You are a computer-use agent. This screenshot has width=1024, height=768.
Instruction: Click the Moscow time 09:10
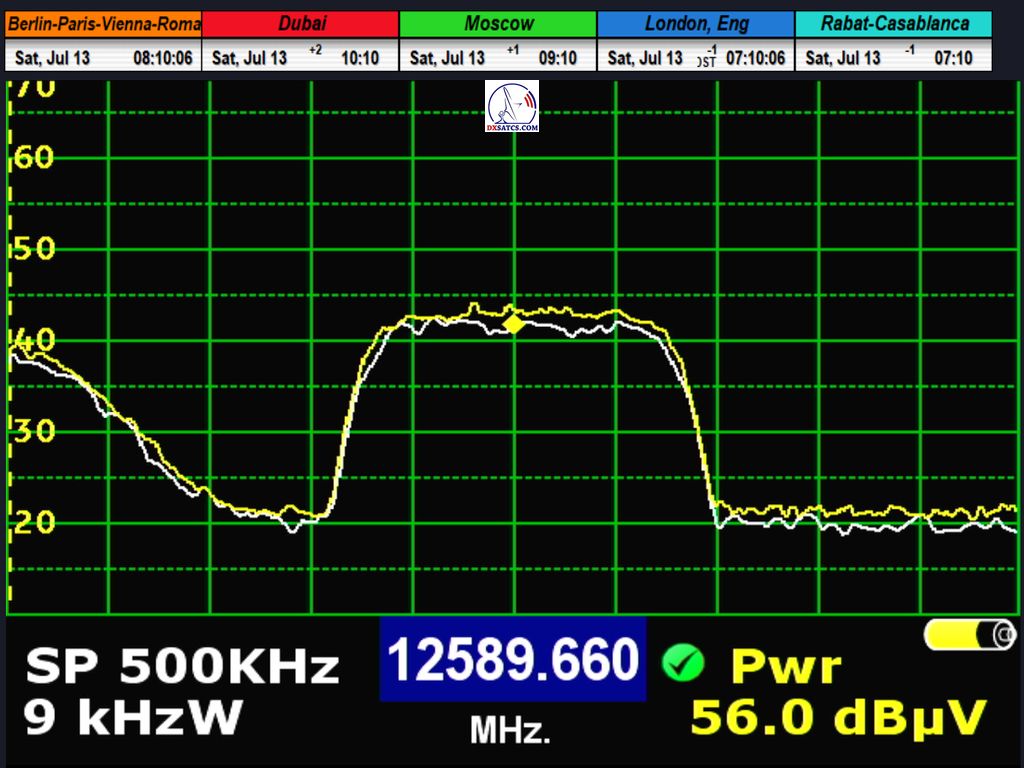pyautogui.click(x=557, y=58)
